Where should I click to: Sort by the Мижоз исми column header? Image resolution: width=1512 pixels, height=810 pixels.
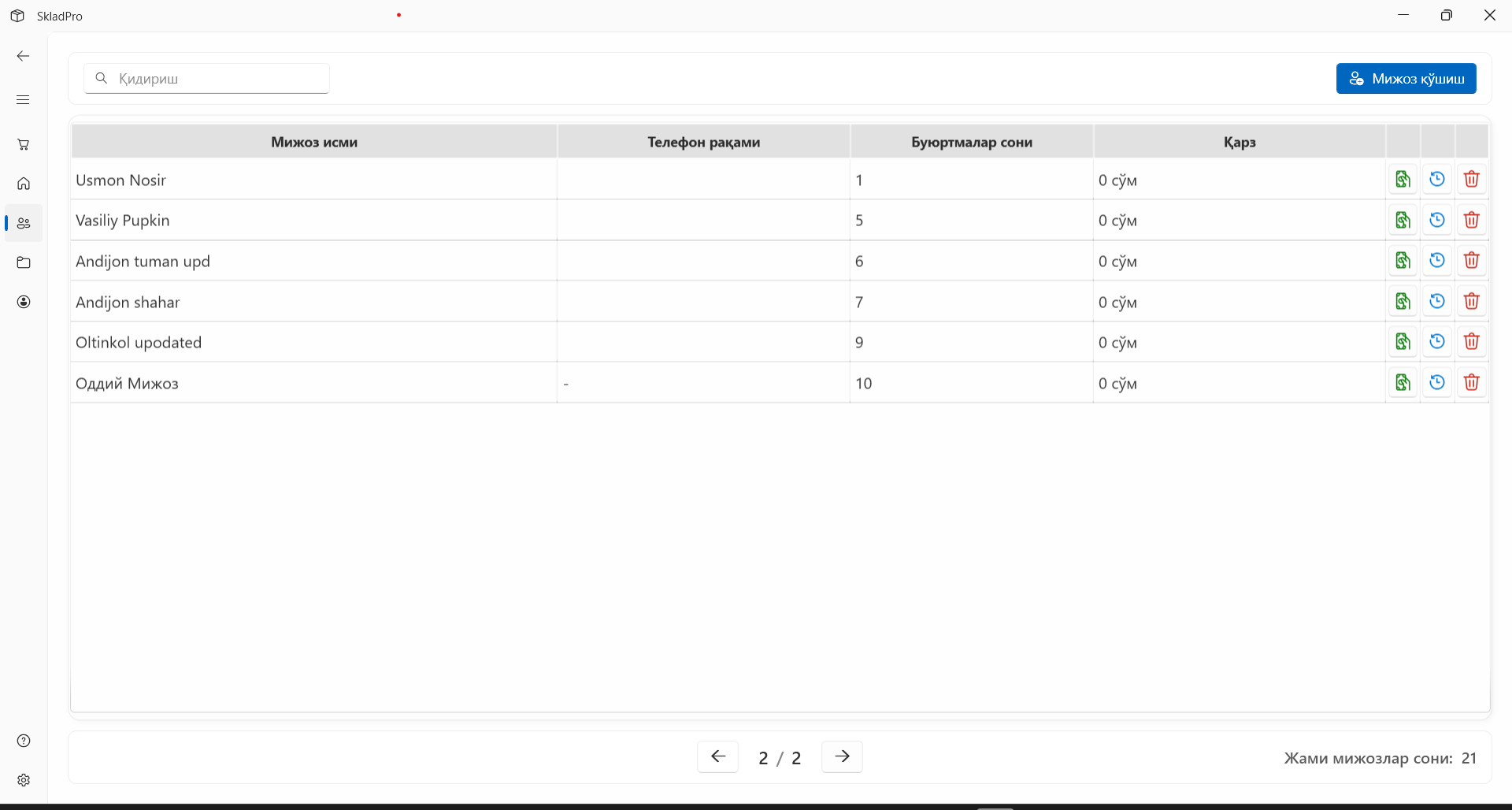coord(314,142)
